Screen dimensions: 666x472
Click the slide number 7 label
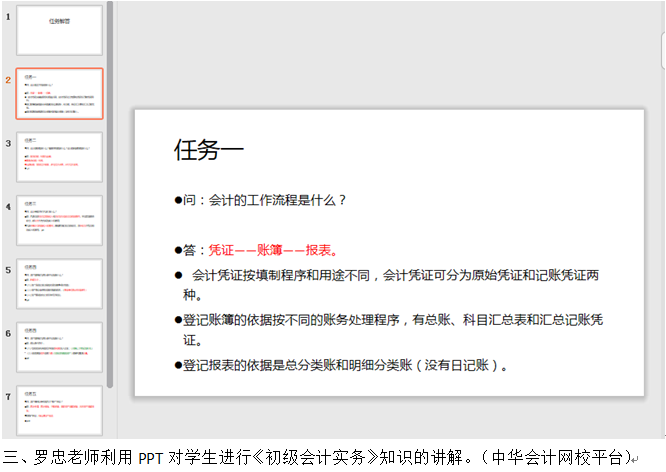pos(7,395)
